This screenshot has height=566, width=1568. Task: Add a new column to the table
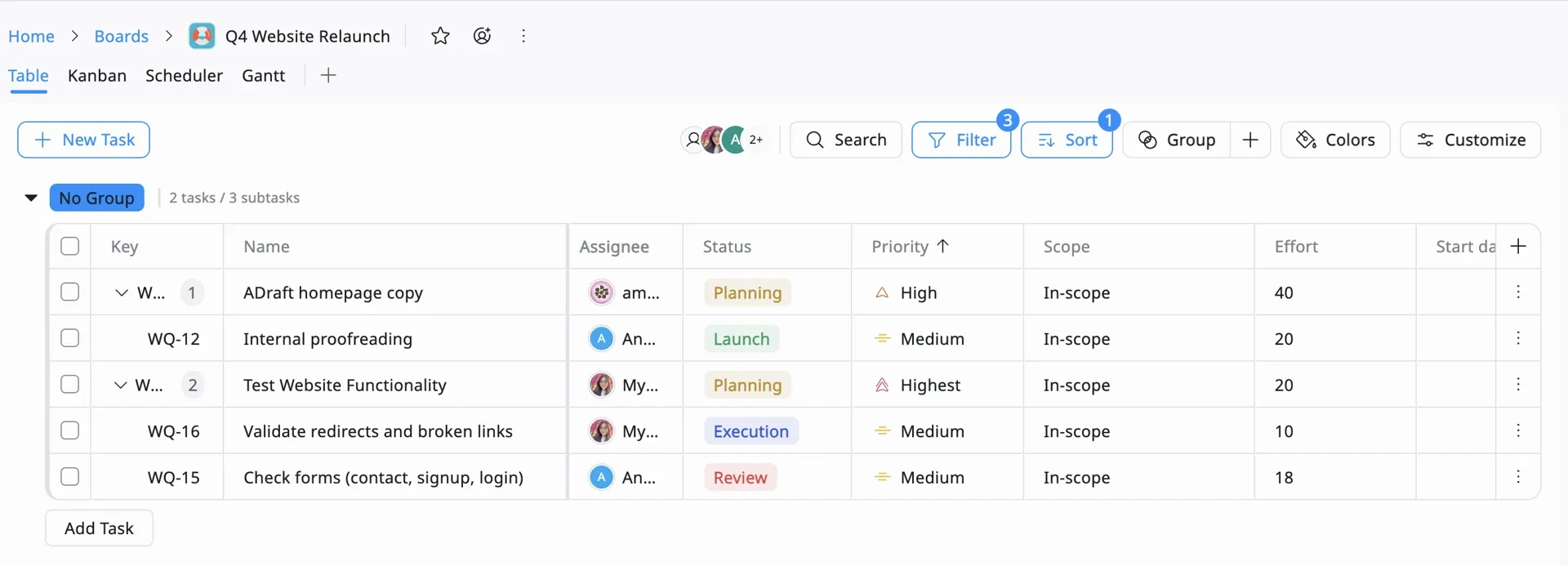[x=1518, y=247]
